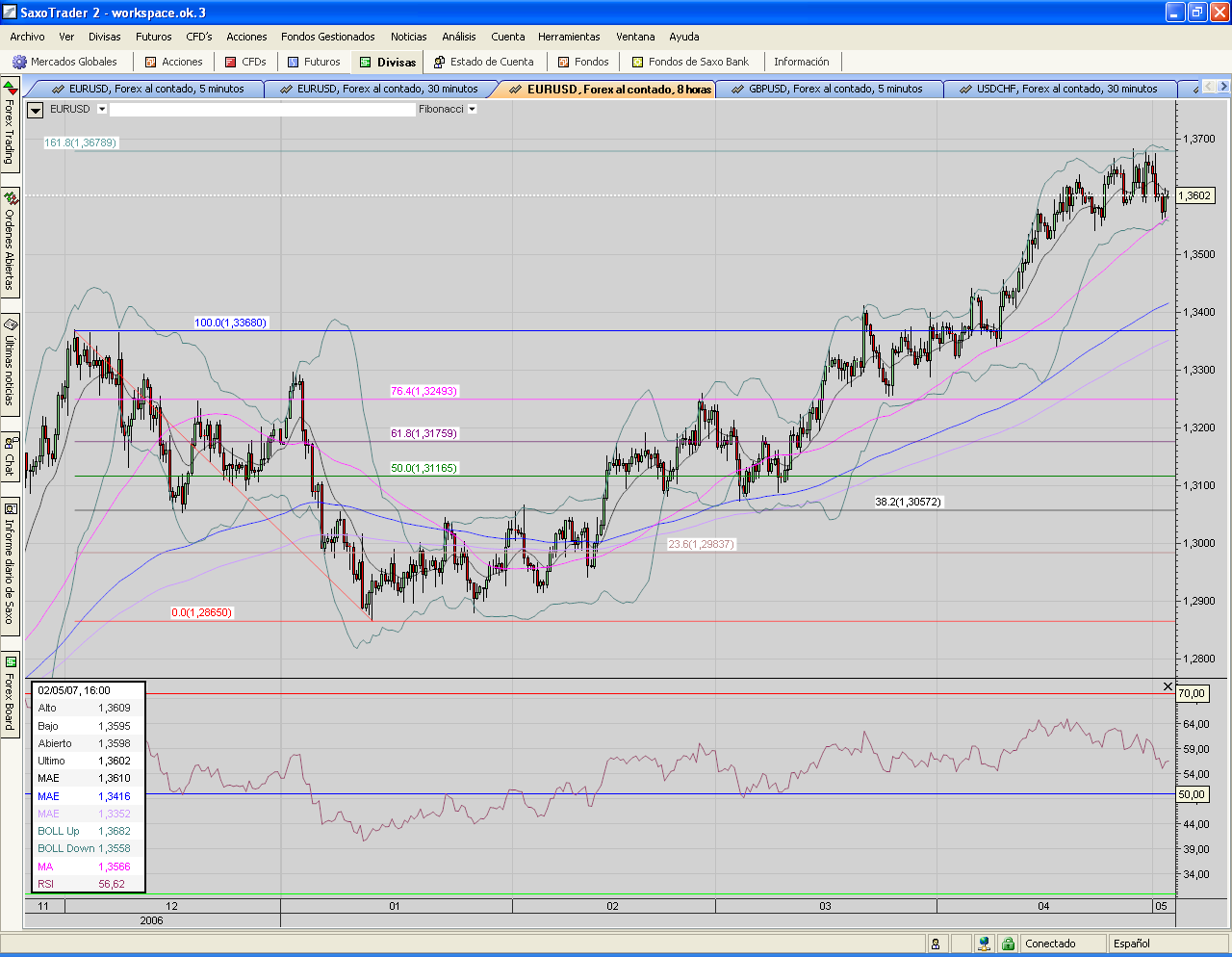This screenshot has height=957, width=1232.
Task: Open the Fibonacci tool dropdown
Action: point(472,109)
